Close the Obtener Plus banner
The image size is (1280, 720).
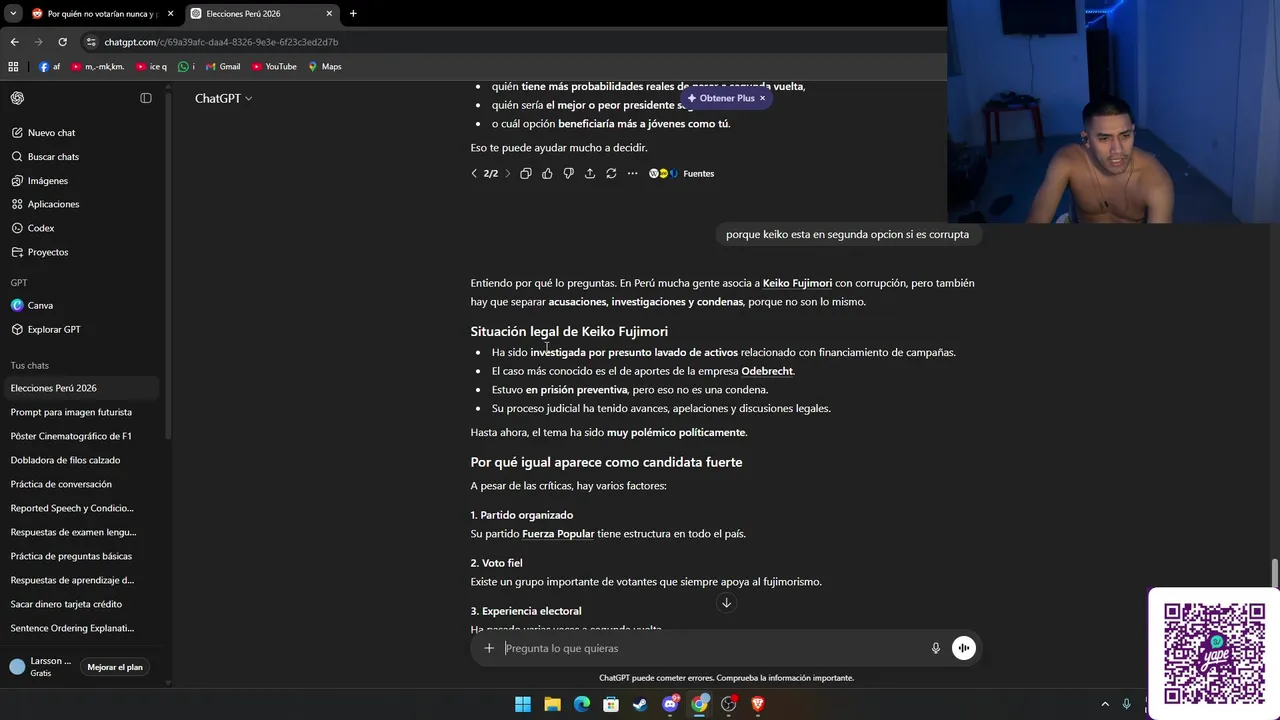(762, 98)
